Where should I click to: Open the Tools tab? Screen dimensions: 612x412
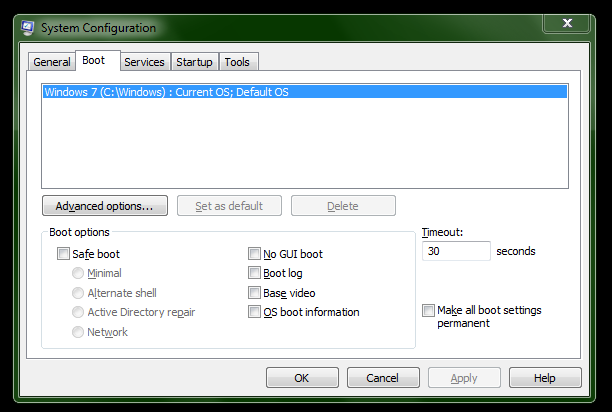coord(237,62)
